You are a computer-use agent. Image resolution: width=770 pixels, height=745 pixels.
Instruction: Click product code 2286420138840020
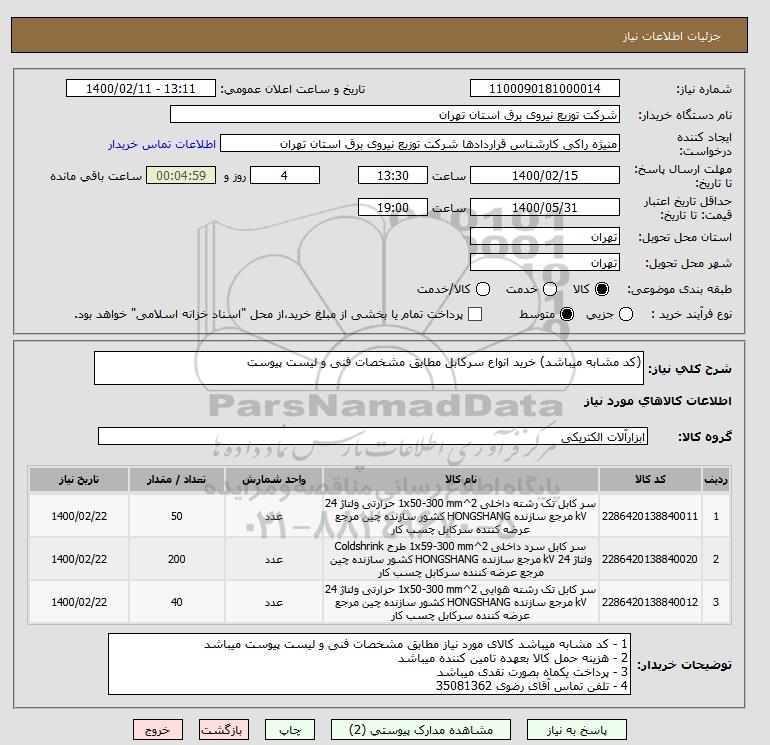point(650,559)
